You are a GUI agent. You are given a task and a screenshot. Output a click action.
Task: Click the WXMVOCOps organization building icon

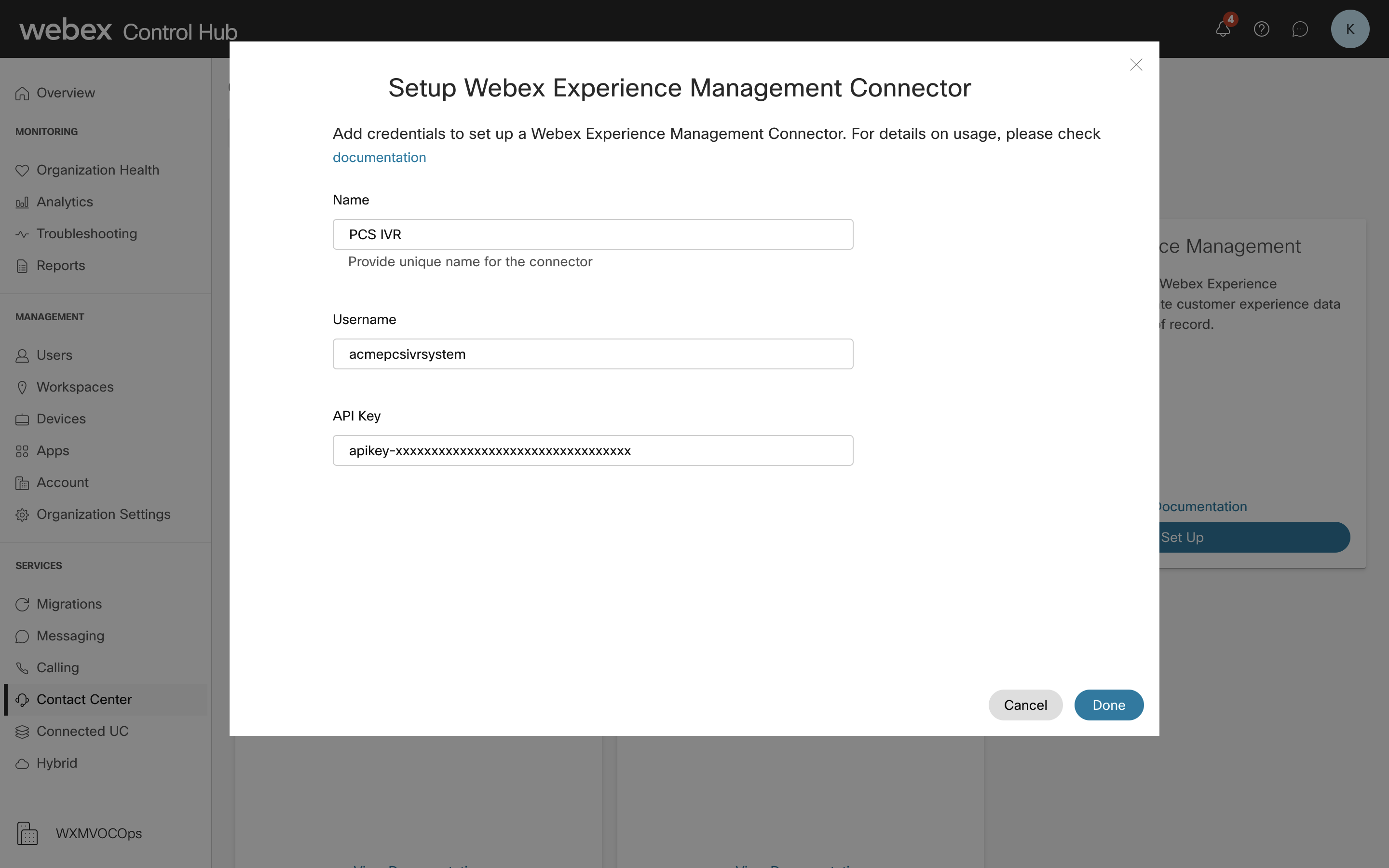(27, 833)
